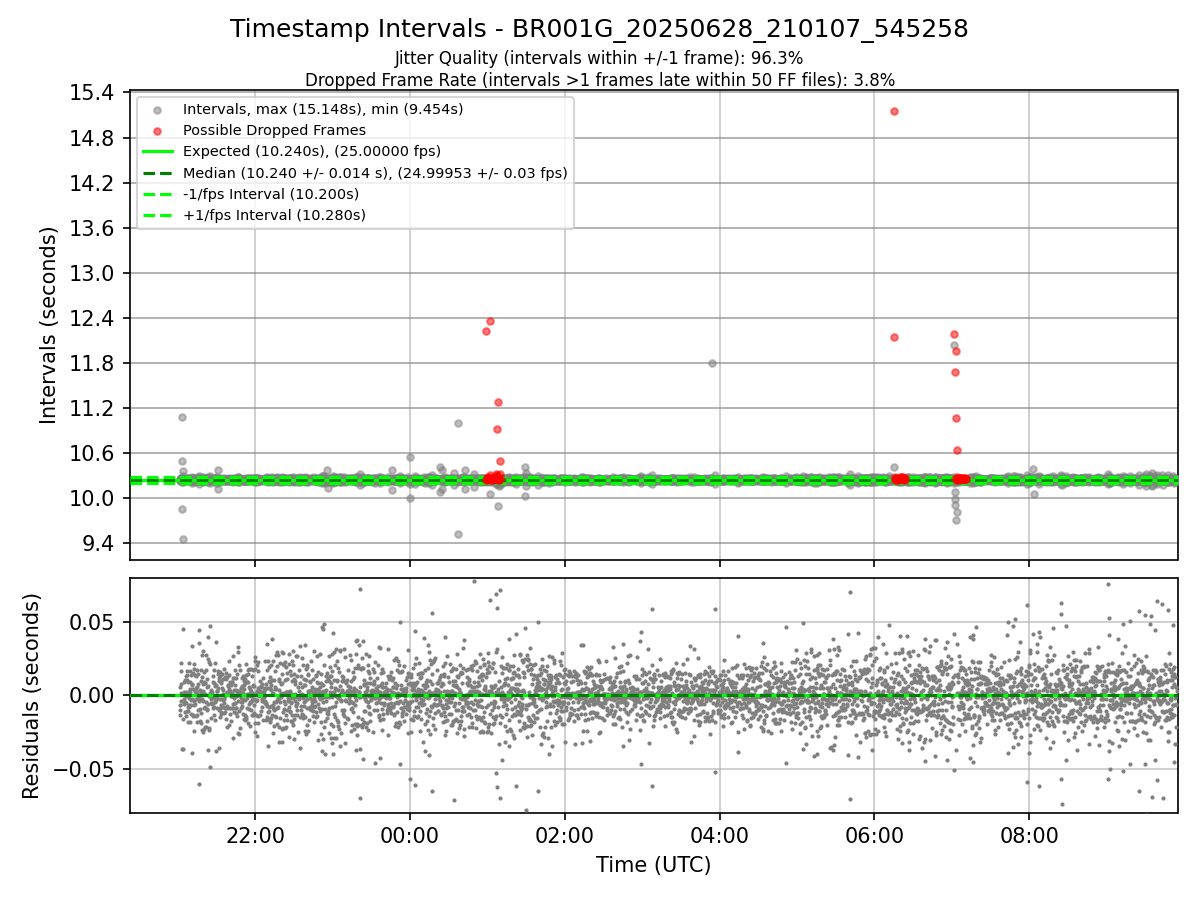Click the plot title 'Timestamp Intervals - BR001G_20250628_210107_545258'

tap(599, 29)
